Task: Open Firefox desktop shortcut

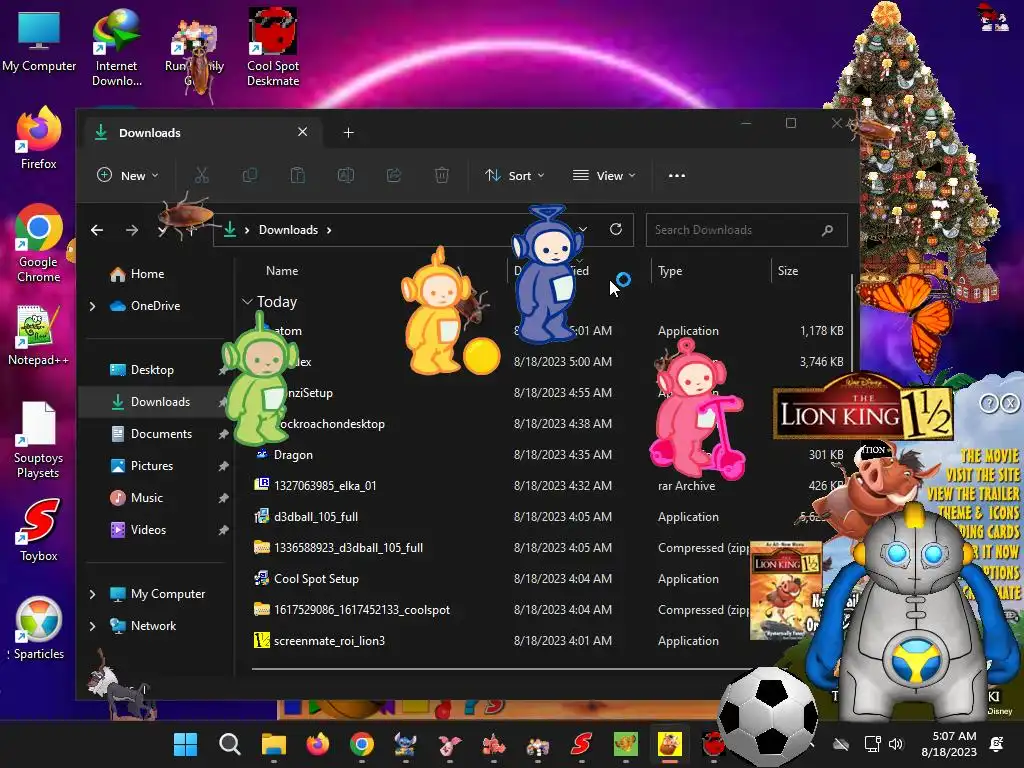Action: [39, 138]
